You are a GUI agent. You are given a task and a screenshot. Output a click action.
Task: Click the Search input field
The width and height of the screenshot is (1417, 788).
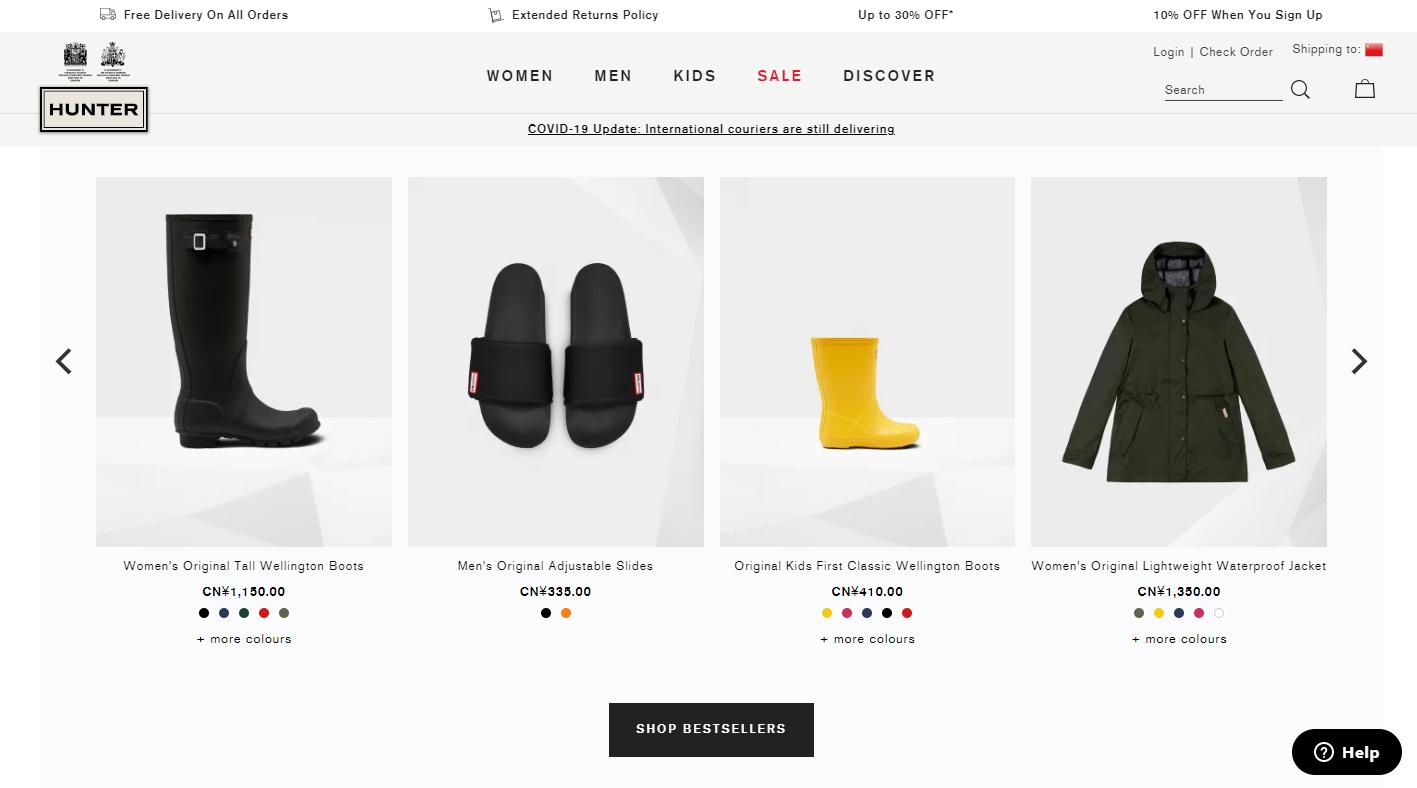click(x=1222, y=90)
